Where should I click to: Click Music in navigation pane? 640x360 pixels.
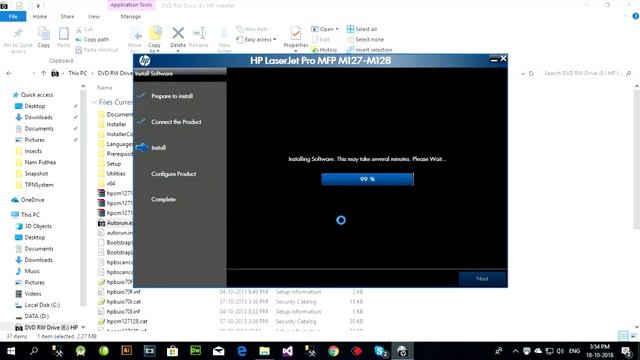pos(32,271)
